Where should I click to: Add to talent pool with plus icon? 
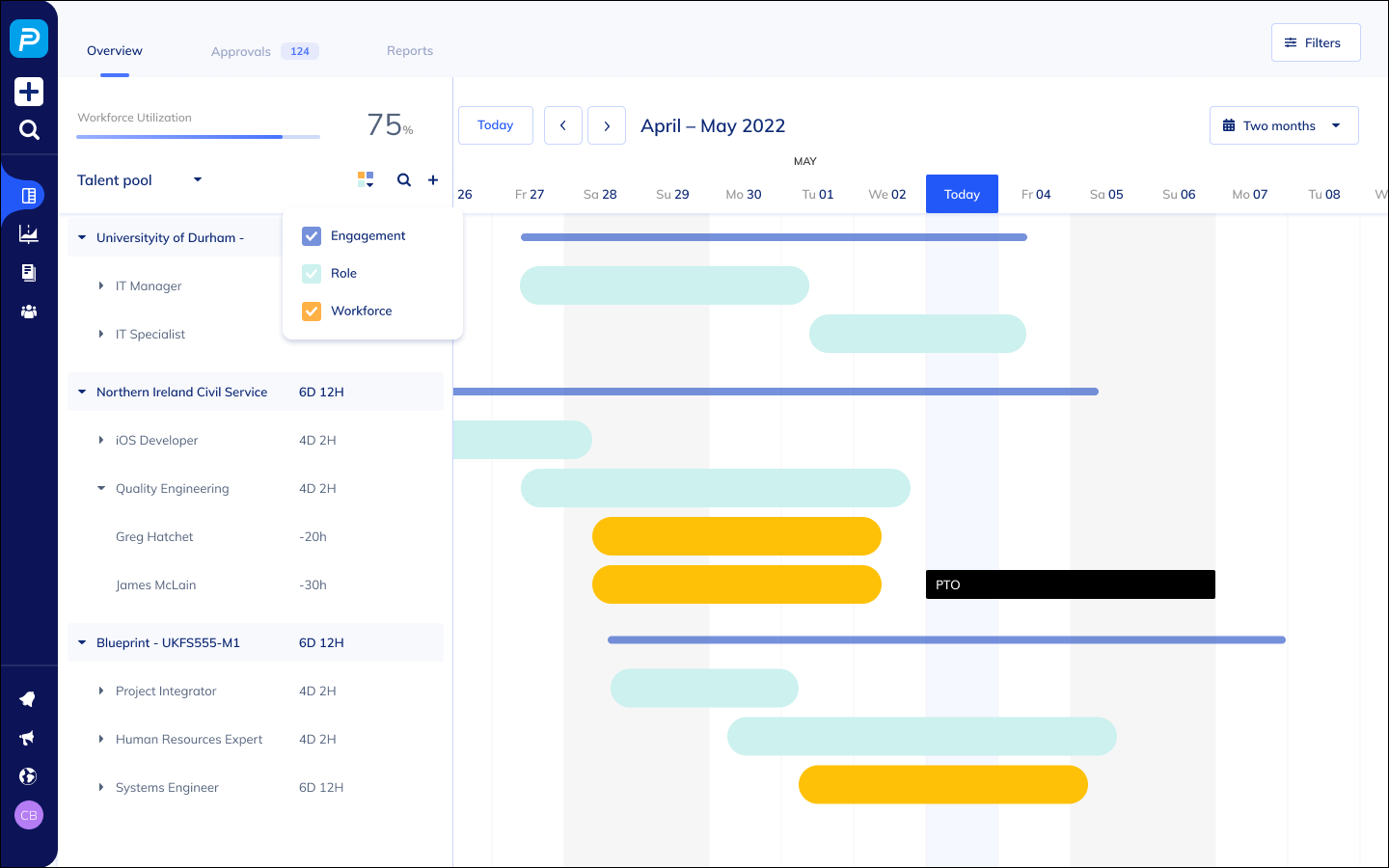tap(433, 180)
